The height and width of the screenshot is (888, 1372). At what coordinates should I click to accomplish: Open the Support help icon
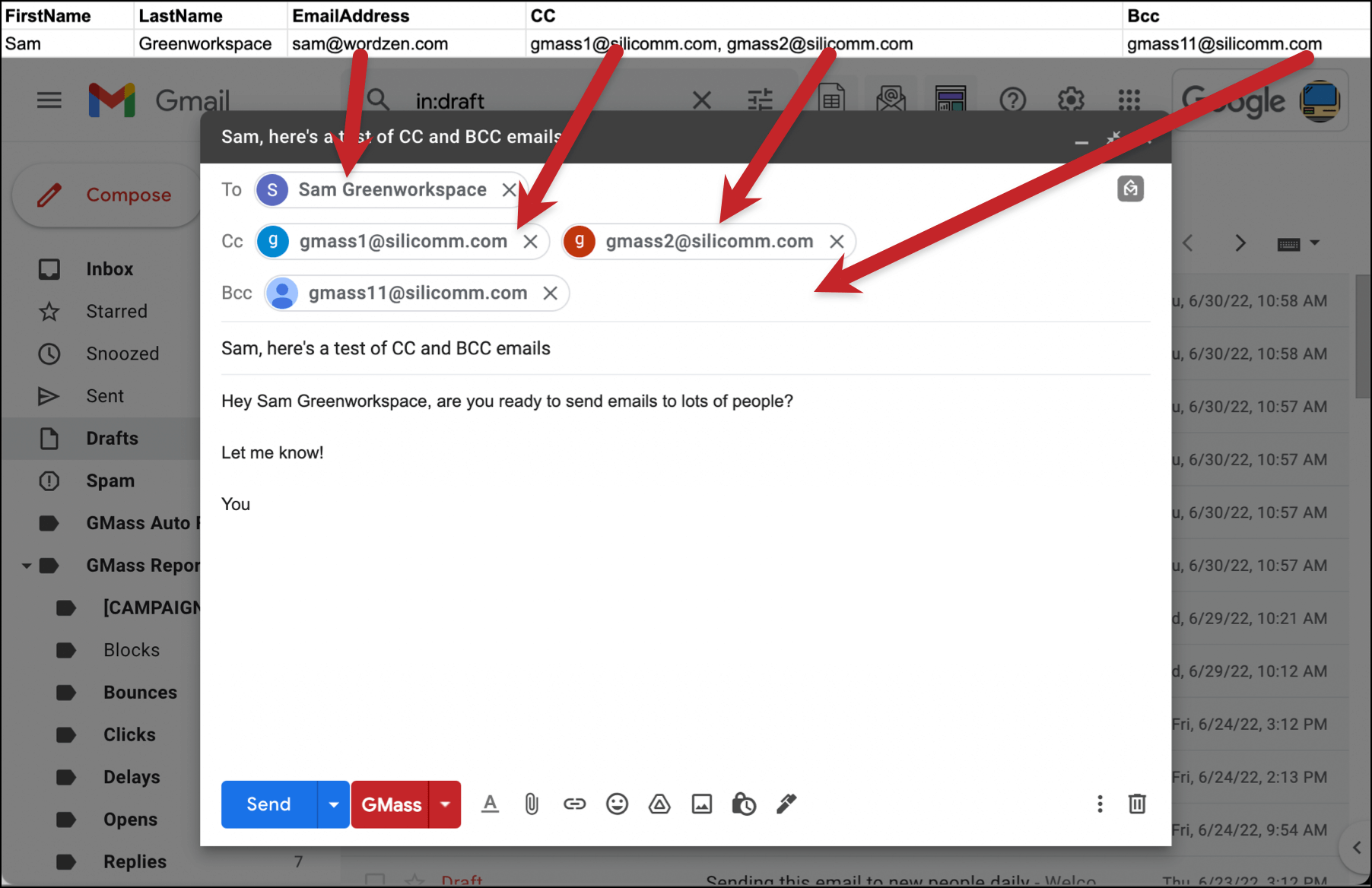(1012, 100)
